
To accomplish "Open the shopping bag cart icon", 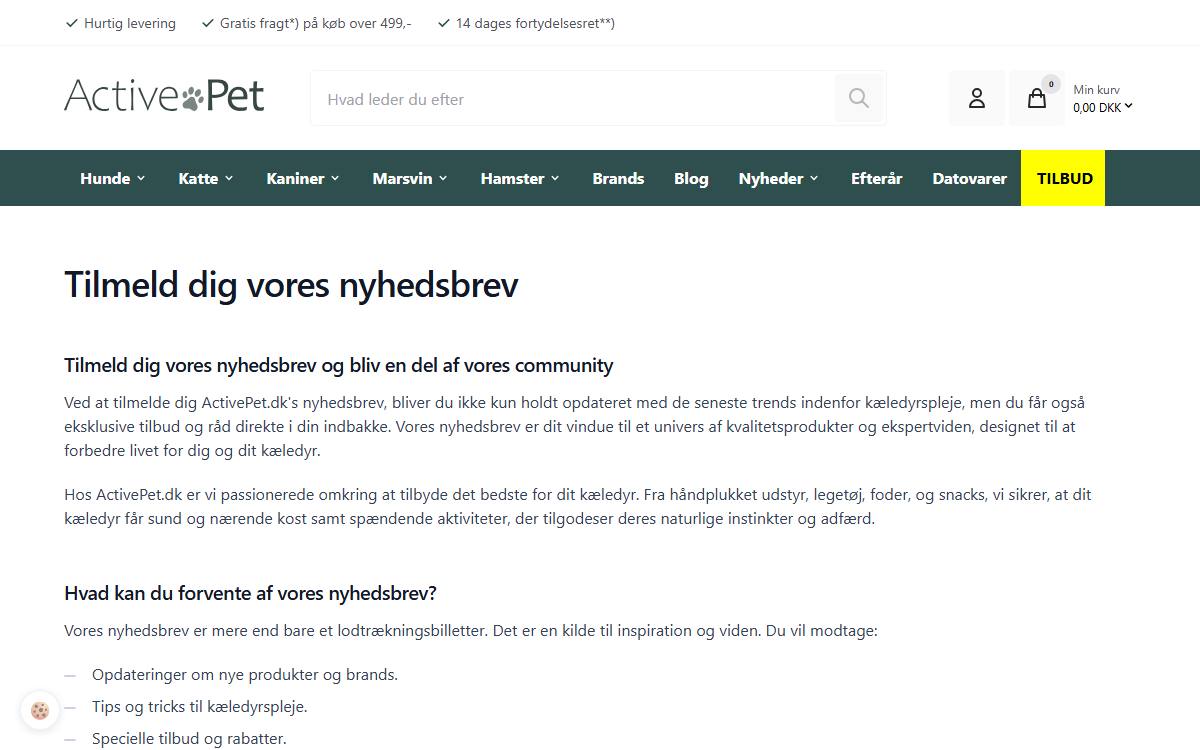I will [1037, 98].
